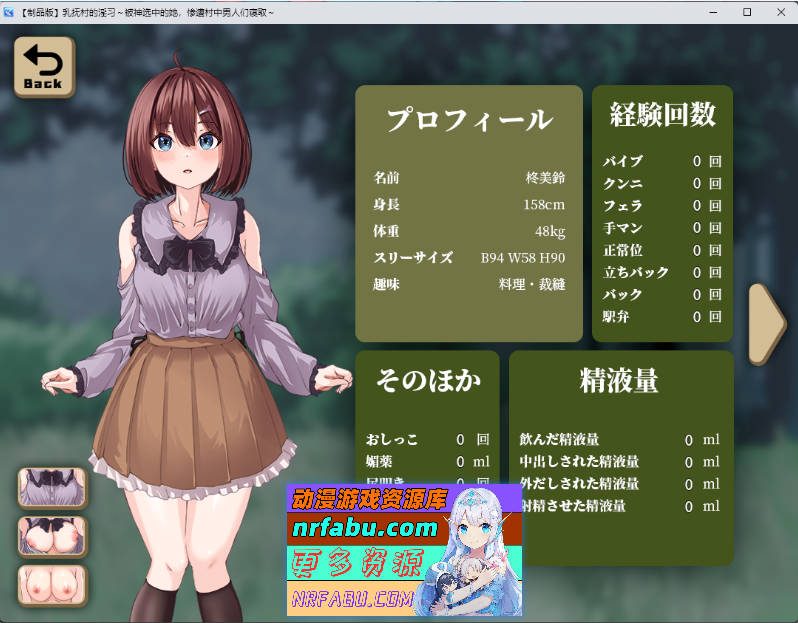798x623 pixels.
Task: Maximize the game window
Action: coord(747,12)
